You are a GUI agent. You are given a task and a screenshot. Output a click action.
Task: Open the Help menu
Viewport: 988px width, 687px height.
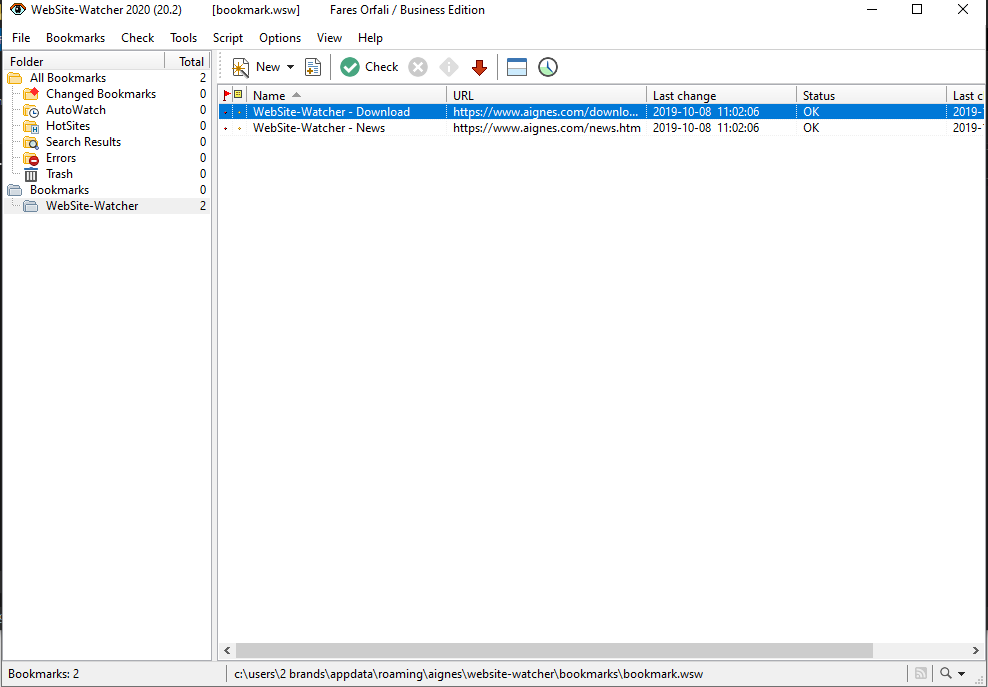click(370, 38)
